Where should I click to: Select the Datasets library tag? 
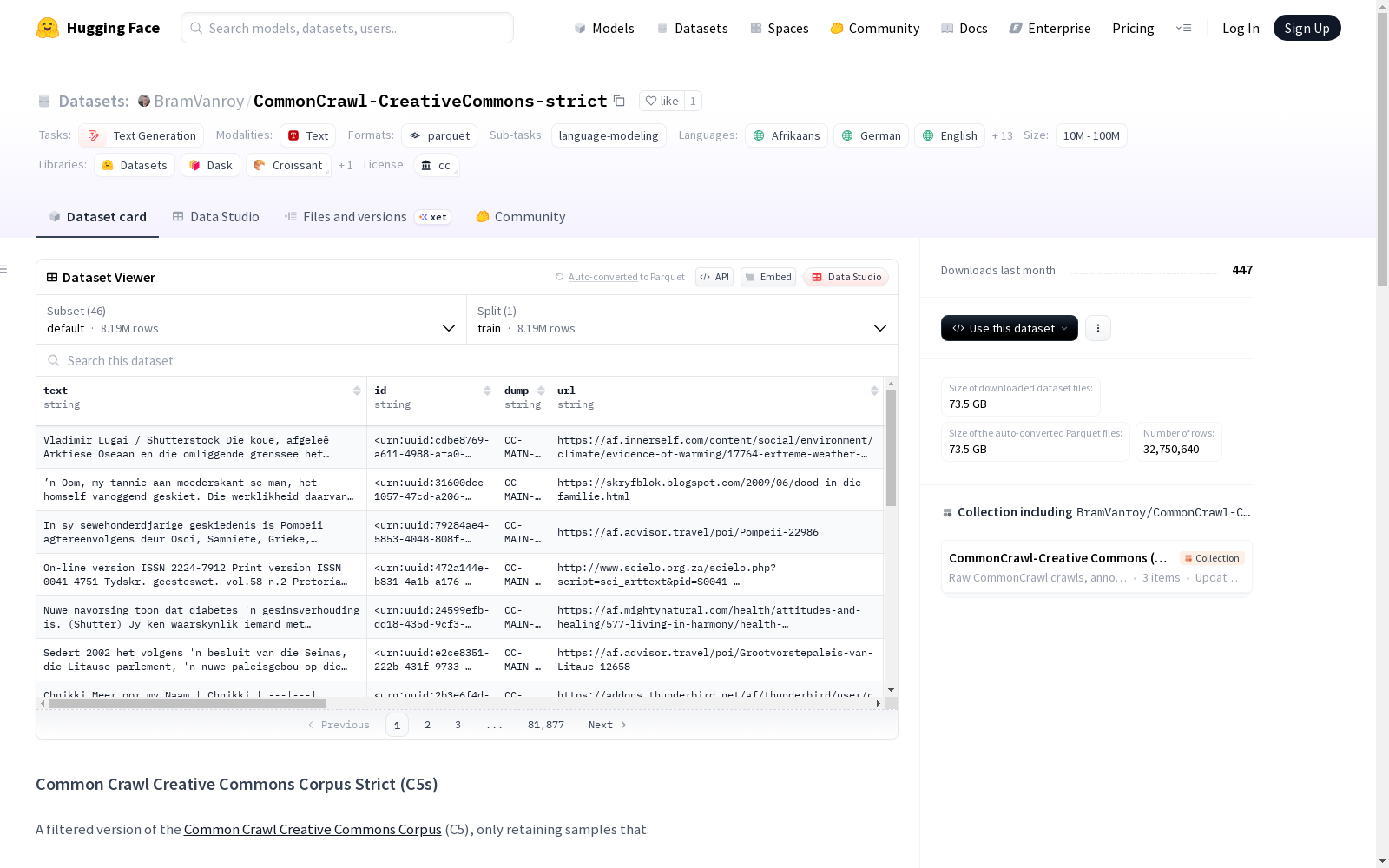(x=135, y=165)
